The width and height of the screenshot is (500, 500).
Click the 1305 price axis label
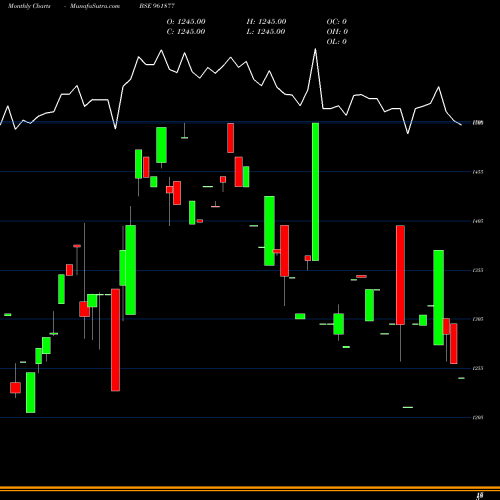point(478,319)
